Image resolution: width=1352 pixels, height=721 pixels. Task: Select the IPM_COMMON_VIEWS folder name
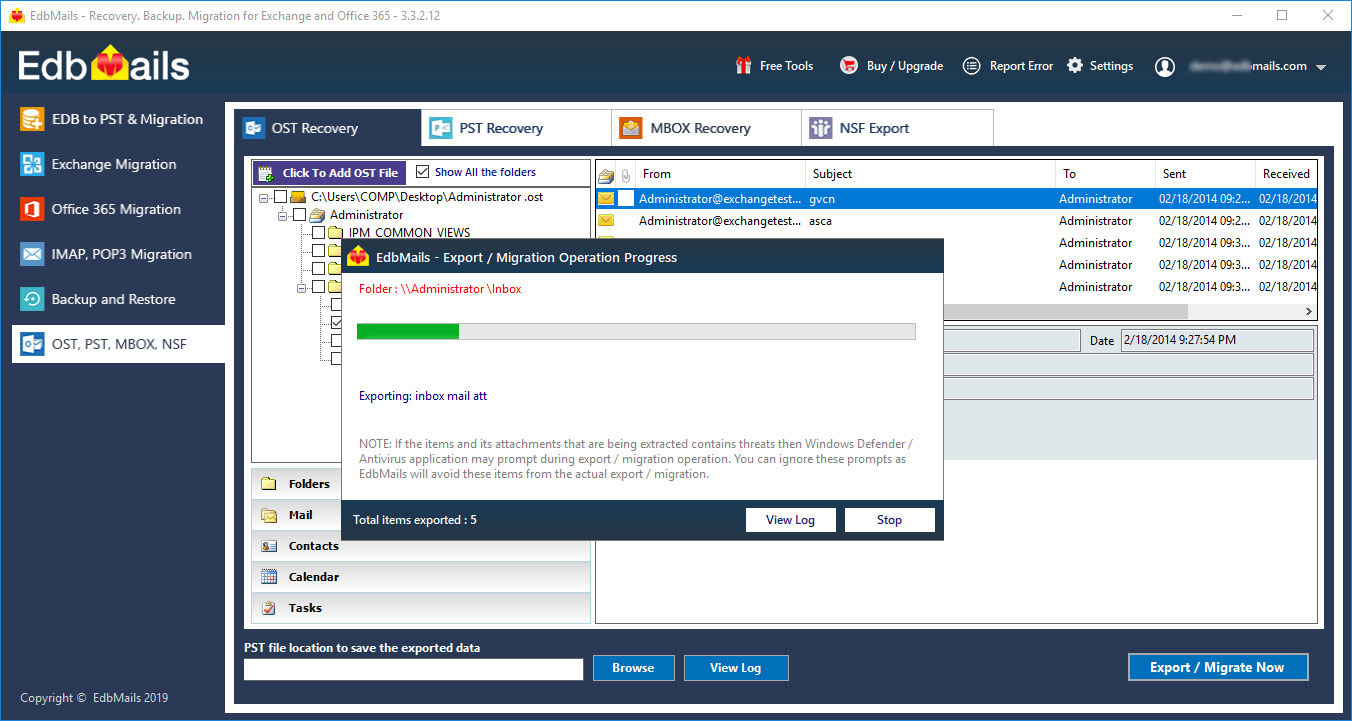tap(409, 233)
